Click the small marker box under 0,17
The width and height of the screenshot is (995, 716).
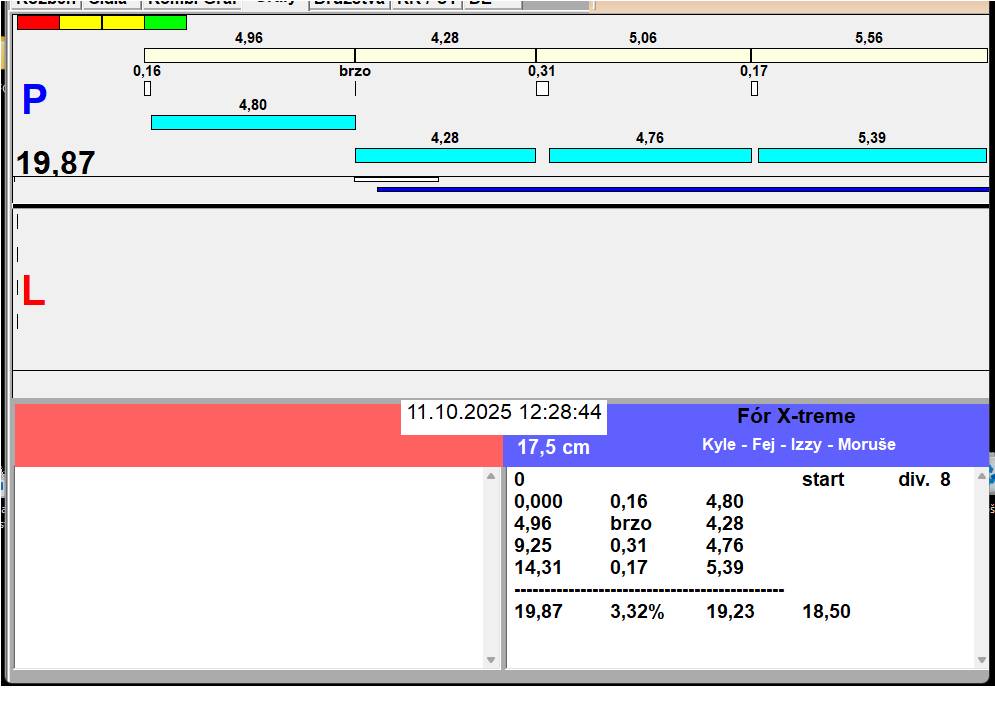tap(754, 88)
